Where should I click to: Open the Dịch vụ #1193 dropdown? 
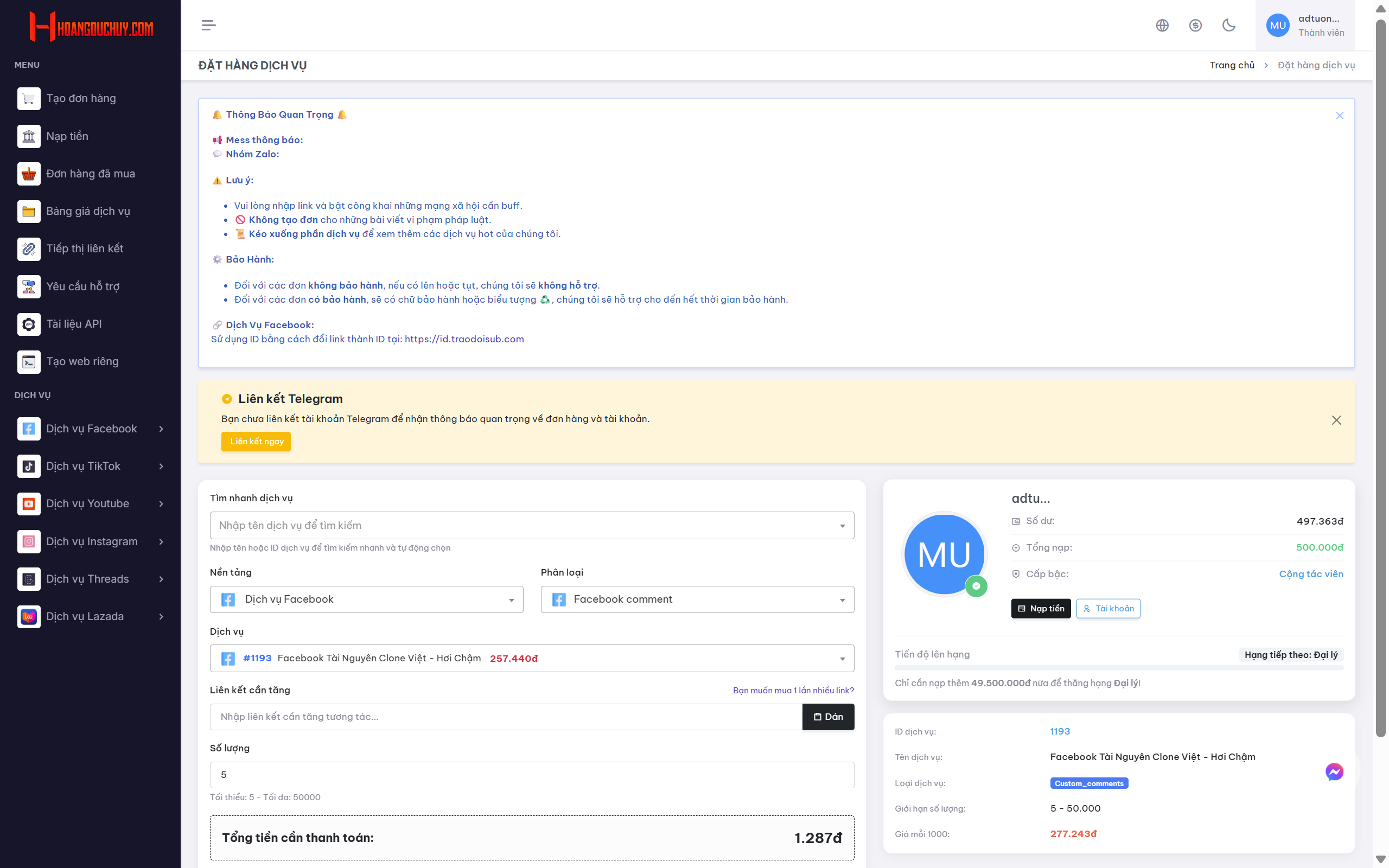click(532, 659)
